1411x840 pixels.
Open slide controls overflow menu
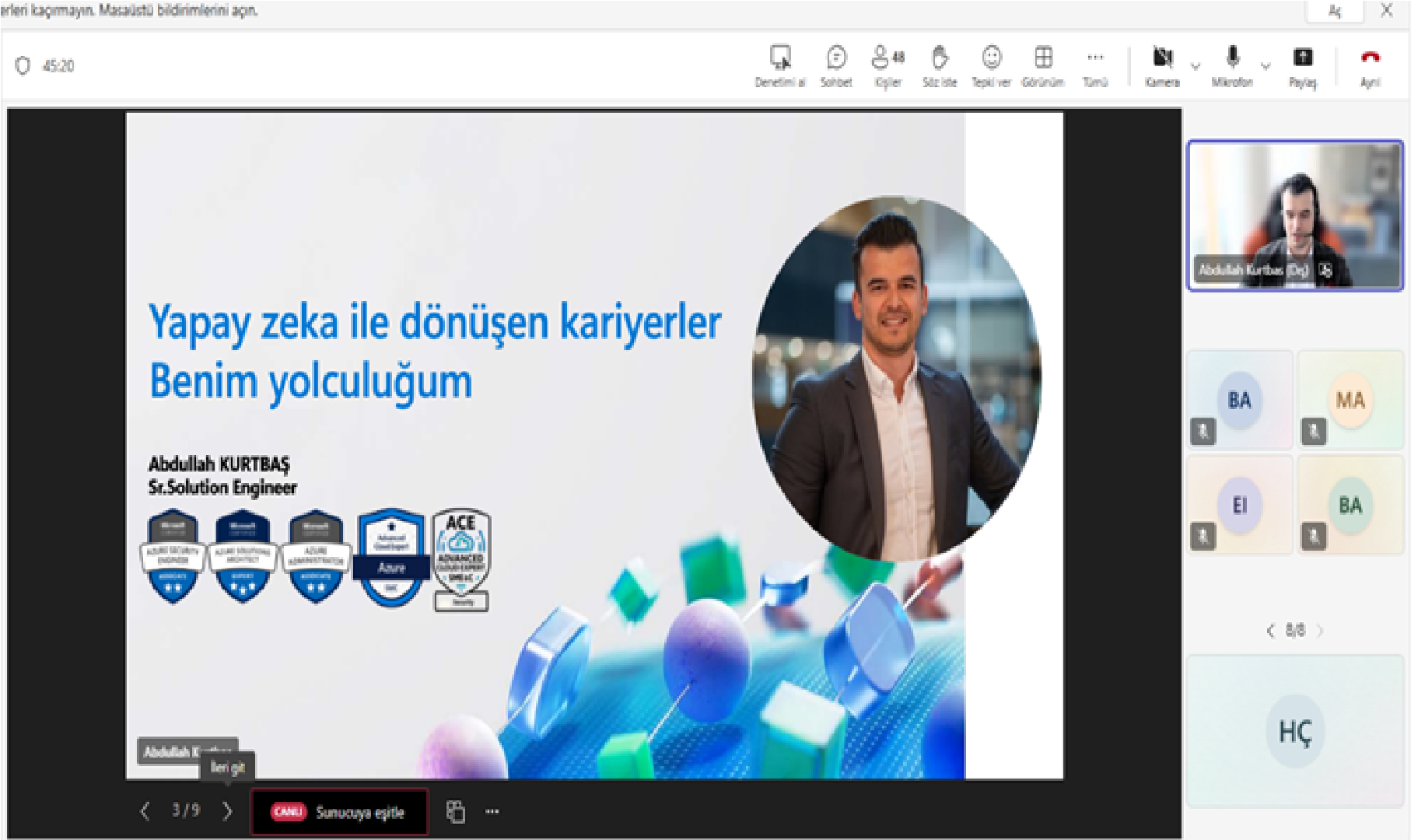[492, 811]
